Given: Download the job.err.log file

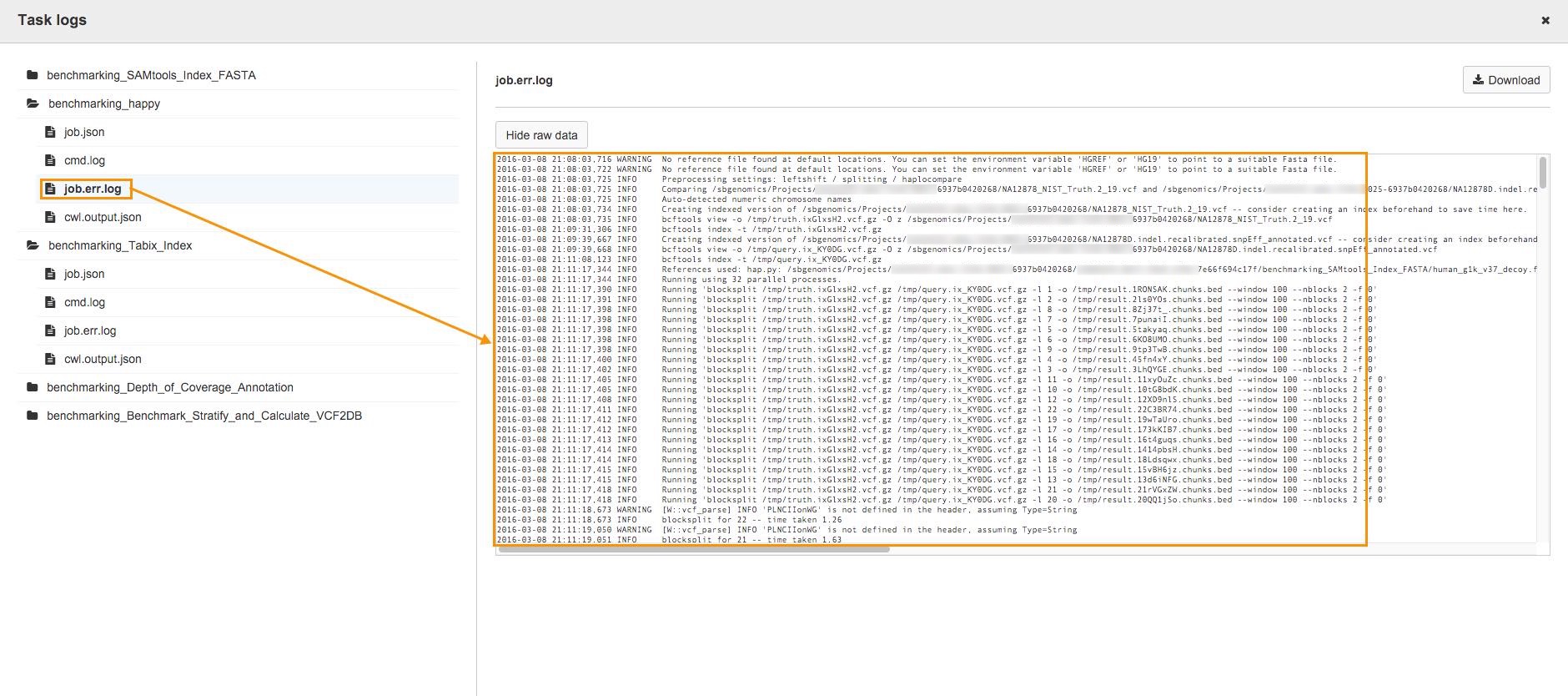Looking at the screenshot, I should [x=1506, y=80].
